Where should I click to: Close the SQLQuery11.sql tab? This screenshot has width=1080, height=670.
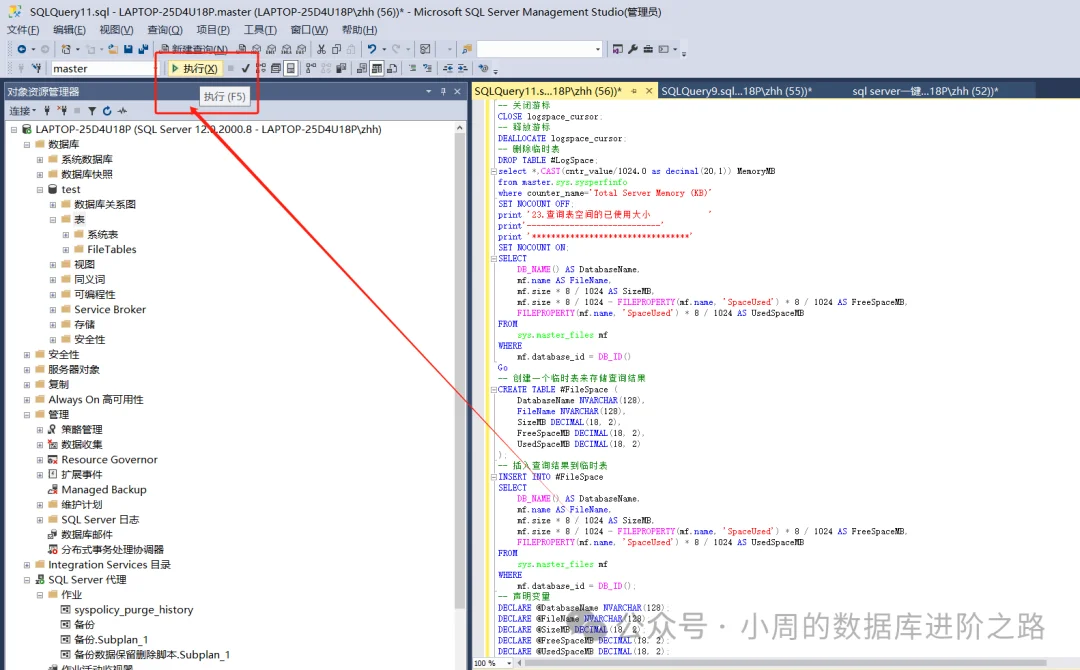point(649,91)
